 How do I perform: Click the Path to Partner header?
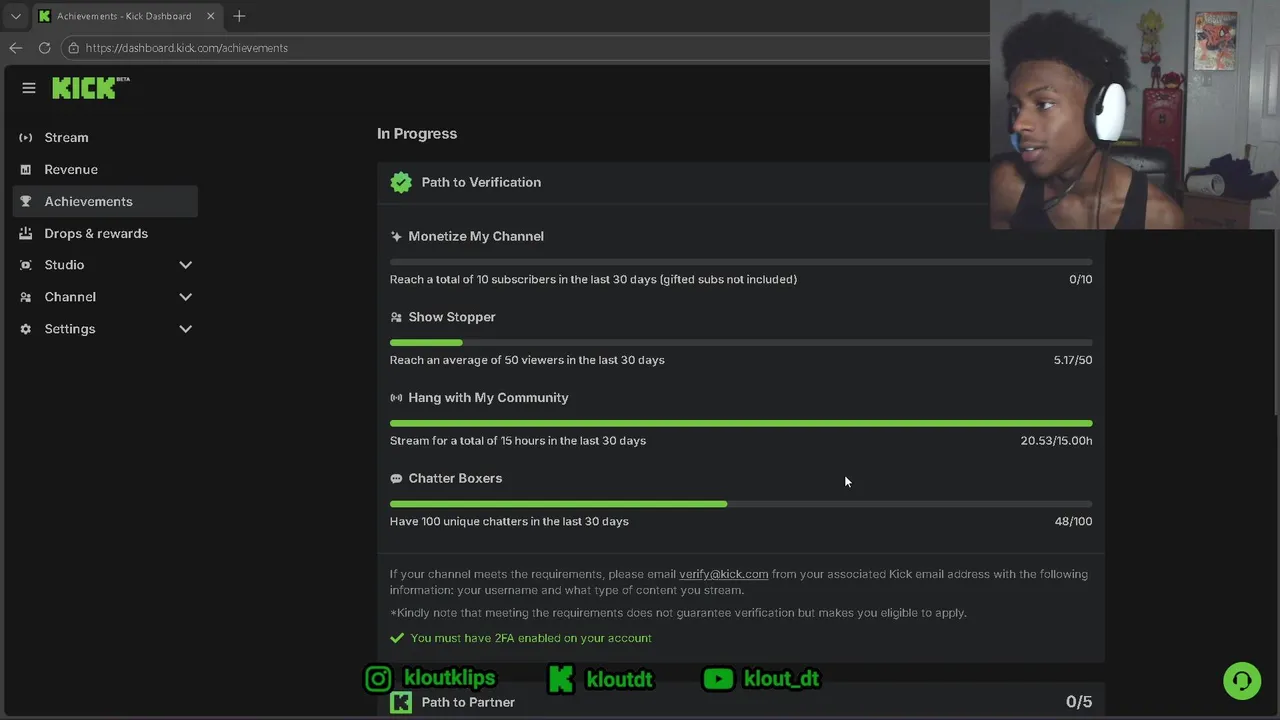click(x=741, y=702)
